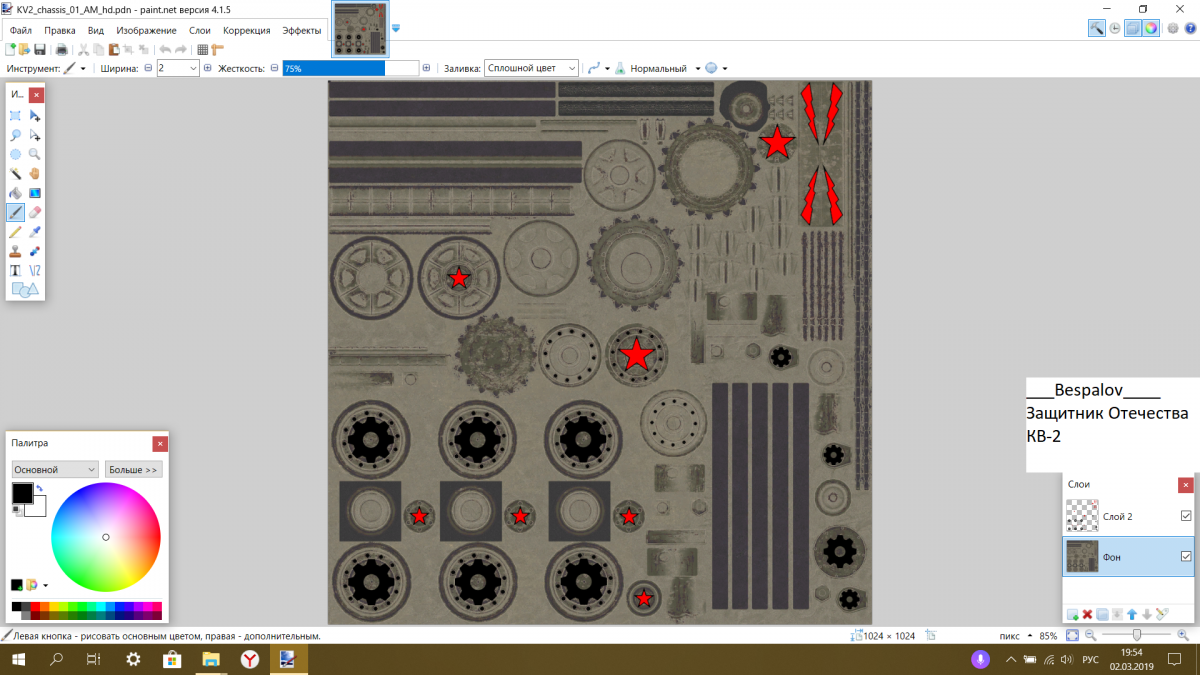The height and width of the screenshot is (675, 1200).
Task: Click the zoom in magnifier in status bar
Action: coord(1183,635)
